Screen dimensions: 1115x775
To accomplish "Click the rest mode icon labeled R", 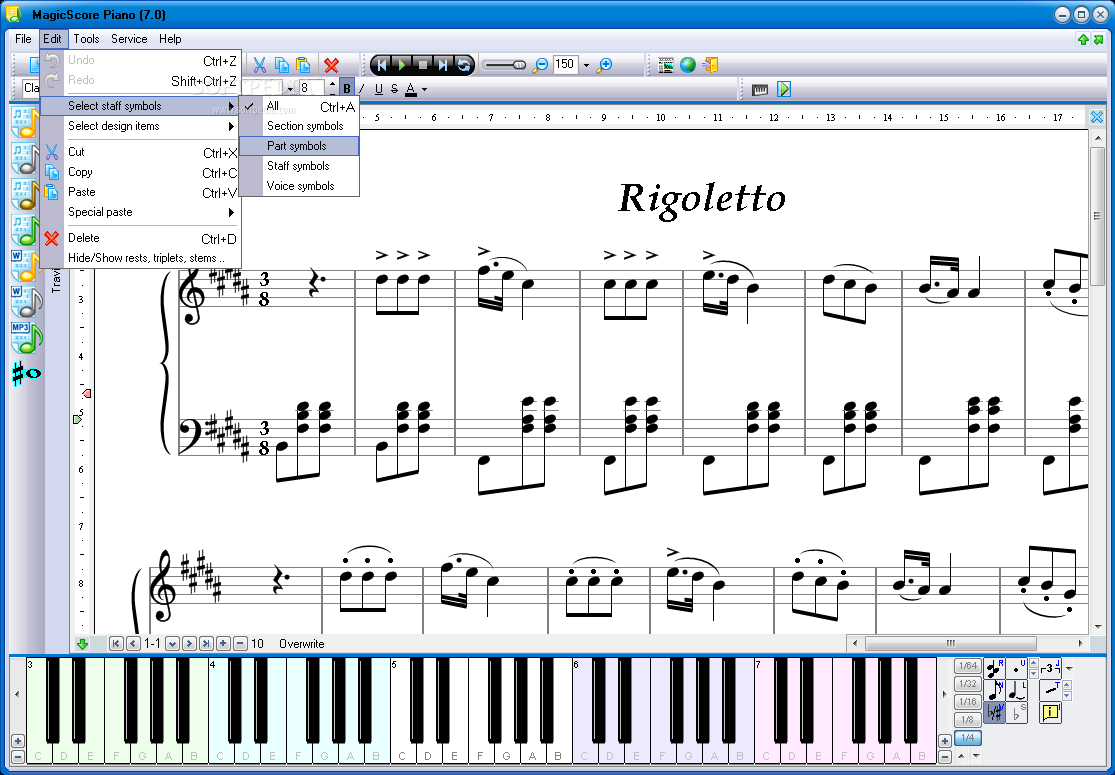I will pos(995,669).
